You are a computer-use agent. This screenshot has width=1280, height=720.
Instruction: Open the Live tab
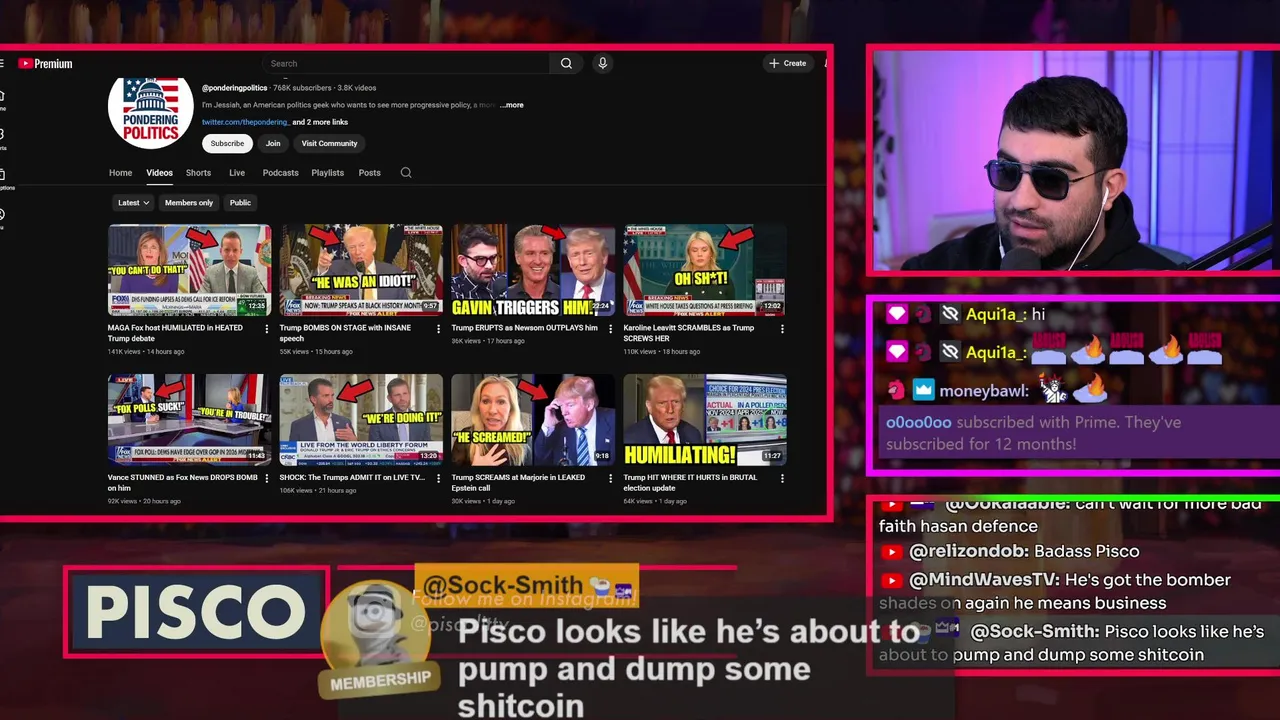pos(237,173)
